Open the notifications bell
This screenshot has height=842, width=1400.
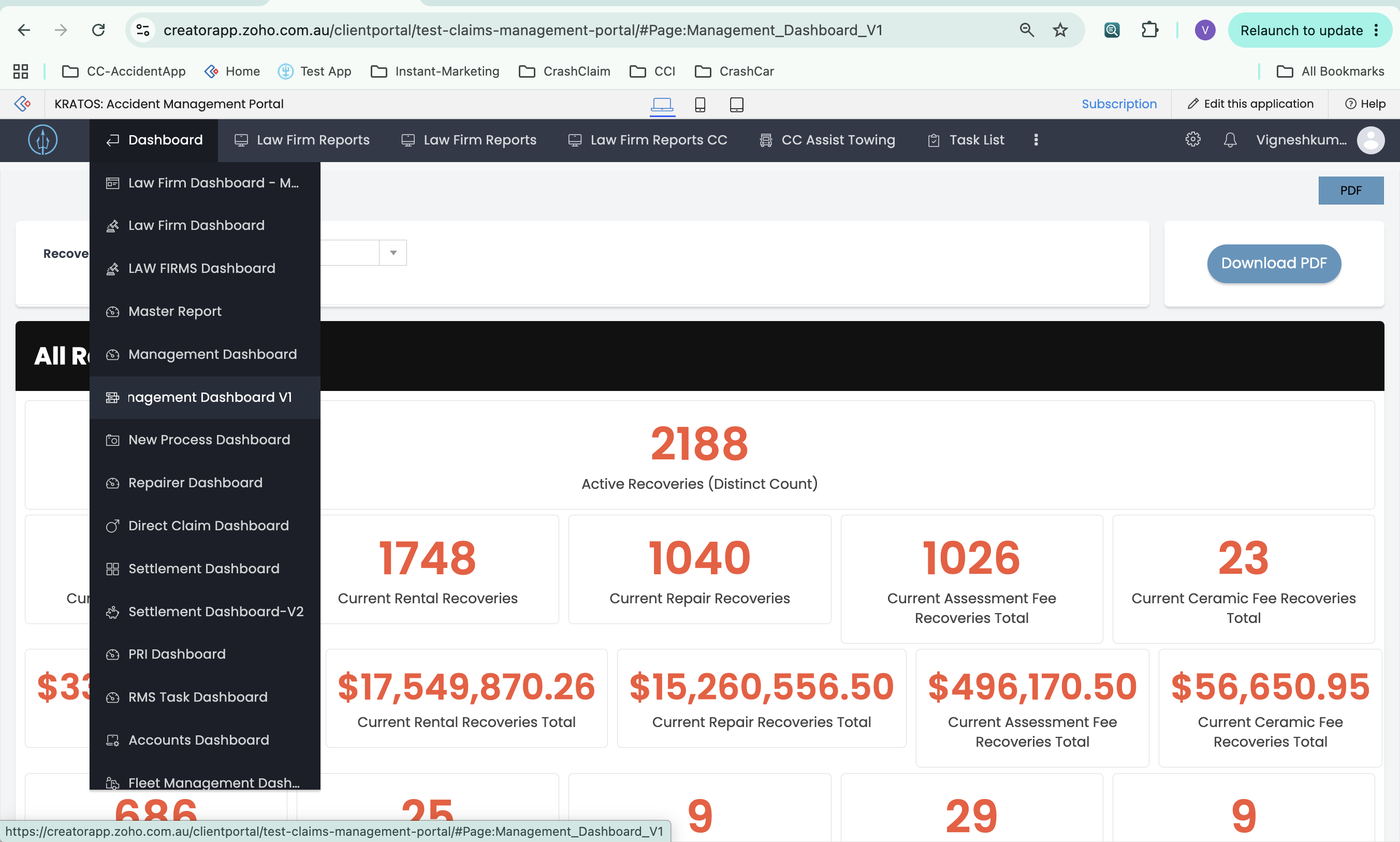tap(1230, 140)
